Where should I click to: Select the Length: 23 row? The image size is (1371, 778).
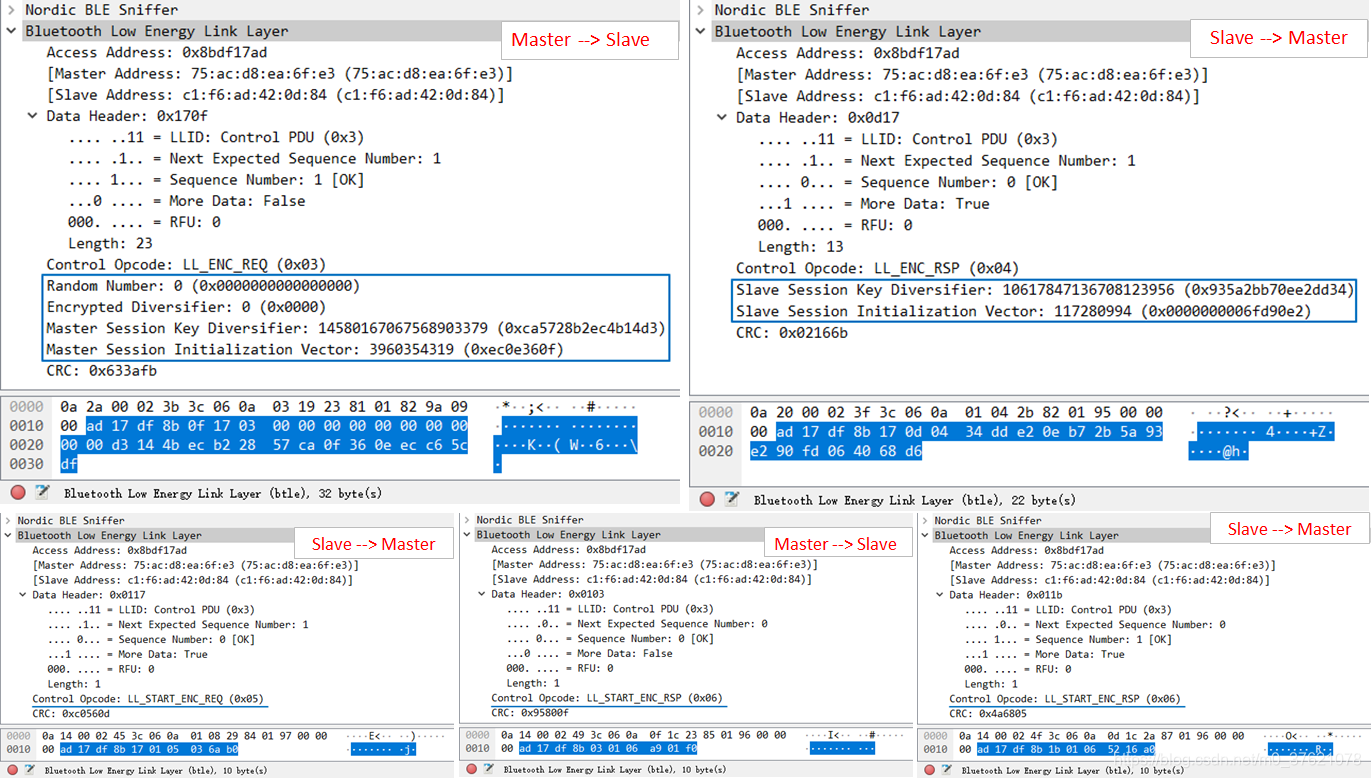[109, 243]
